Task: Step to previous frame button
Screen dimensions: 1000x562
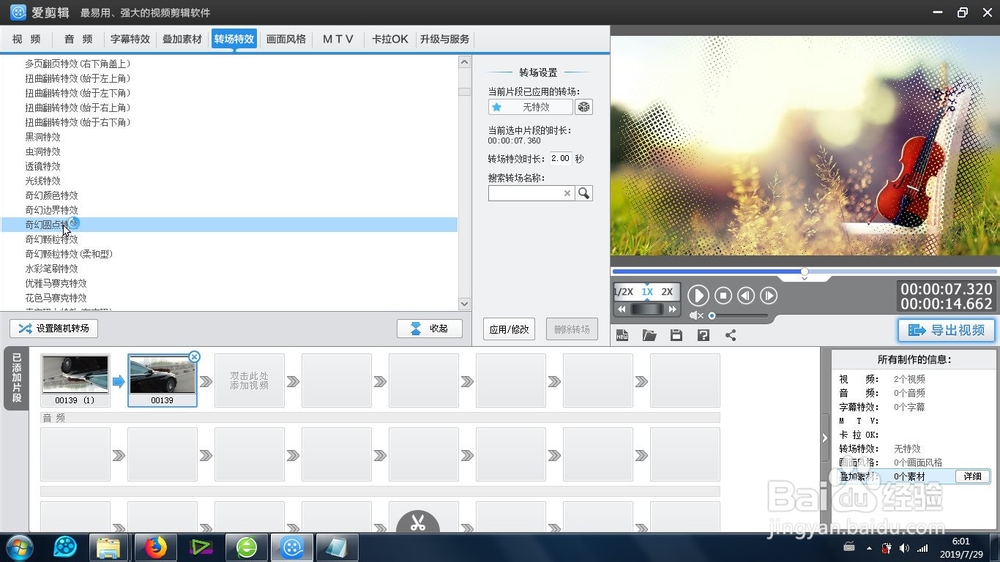Action: pos(746,295)
